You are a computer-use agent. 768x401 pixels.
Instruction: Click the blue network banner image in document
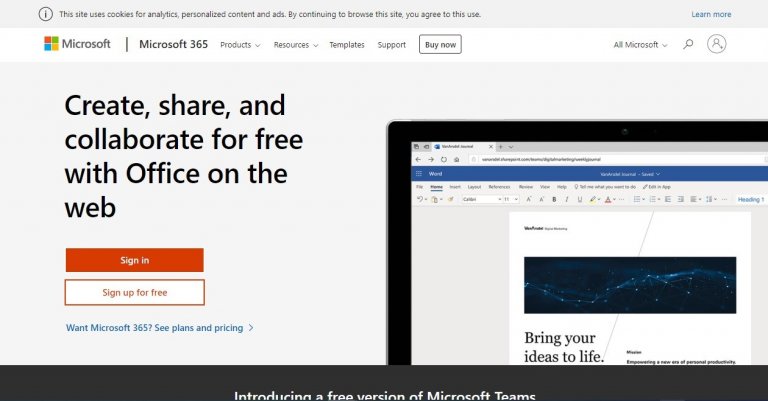pos(630,285)
